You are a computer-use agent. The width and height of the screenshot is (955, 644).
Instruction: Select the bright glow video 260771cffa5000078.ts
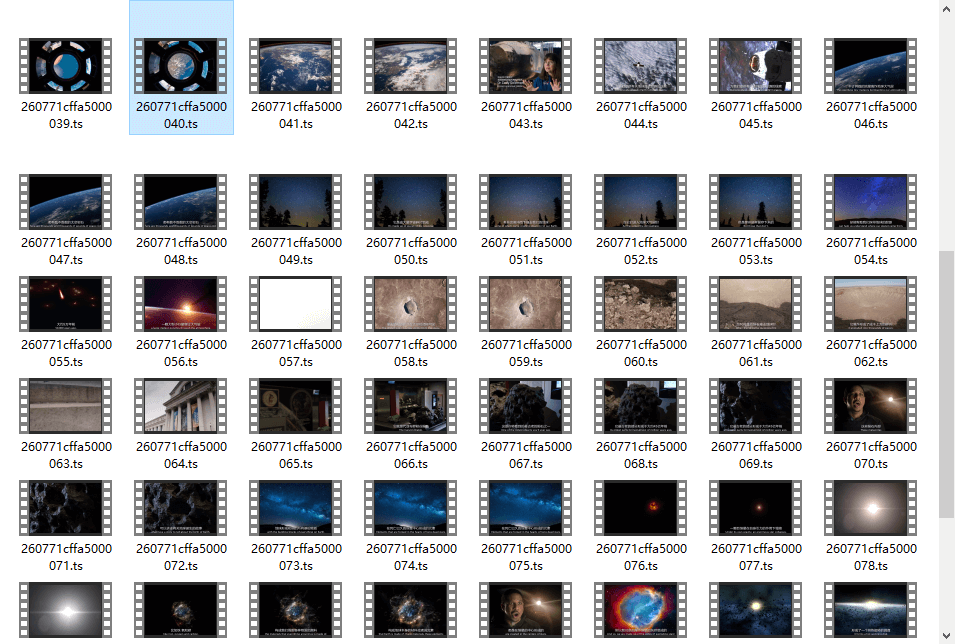tap(871, 508)
